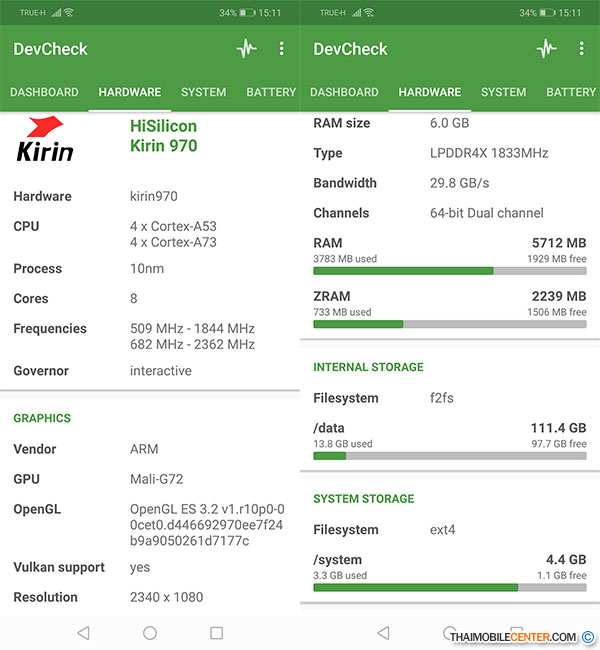Tap the home circle button in left screen
The width and height of the screenshot is (600, 650).
(150, 633)
